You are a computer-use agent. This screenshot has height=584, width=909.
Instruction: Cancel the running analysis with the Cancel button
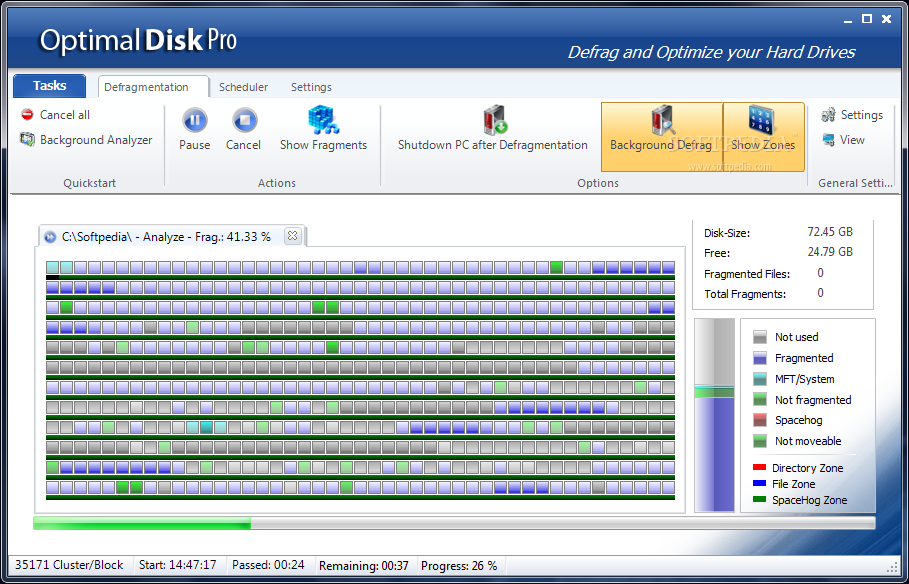pyautogui.click(x=243, y=129)
